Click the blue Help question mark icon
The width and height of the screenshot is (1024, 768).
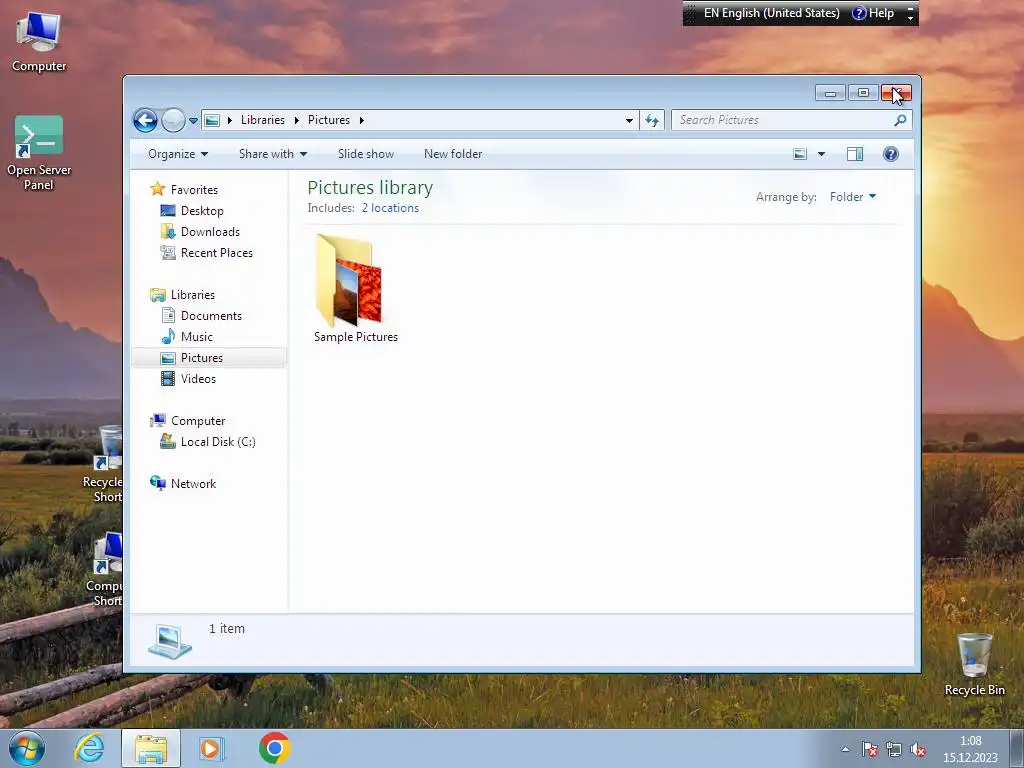(x=891, y=154)
